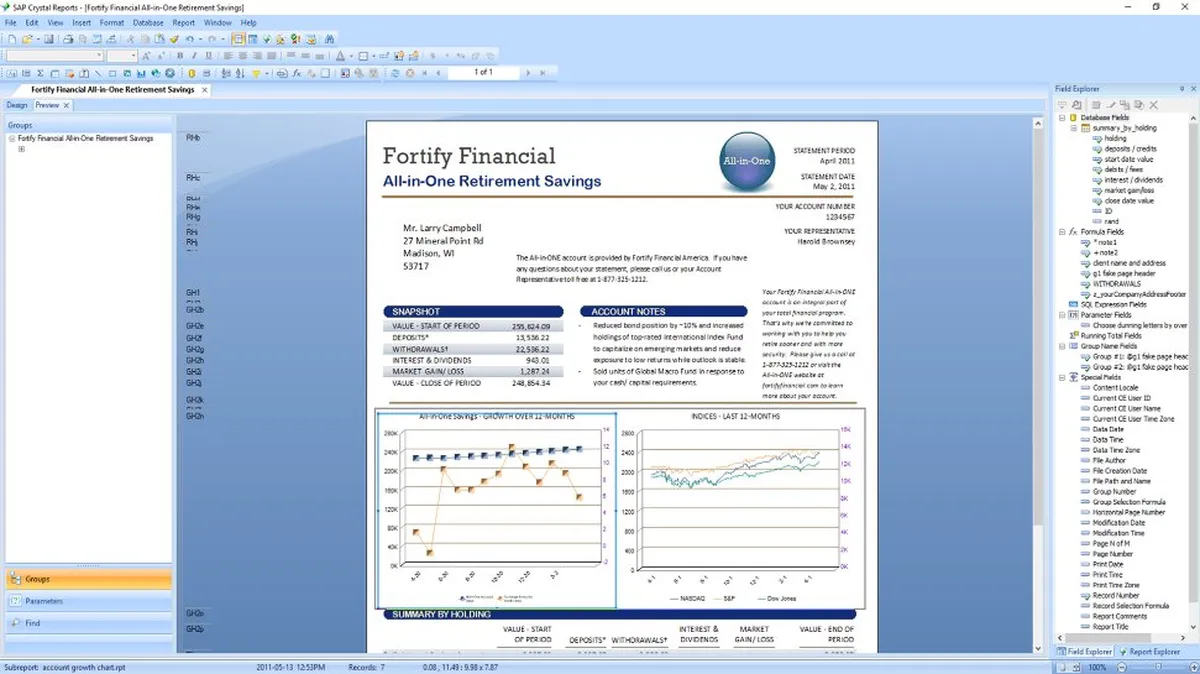Click the Field Explorer pin icon
Screen dimensions: 1200x674
pos(1181,89)
